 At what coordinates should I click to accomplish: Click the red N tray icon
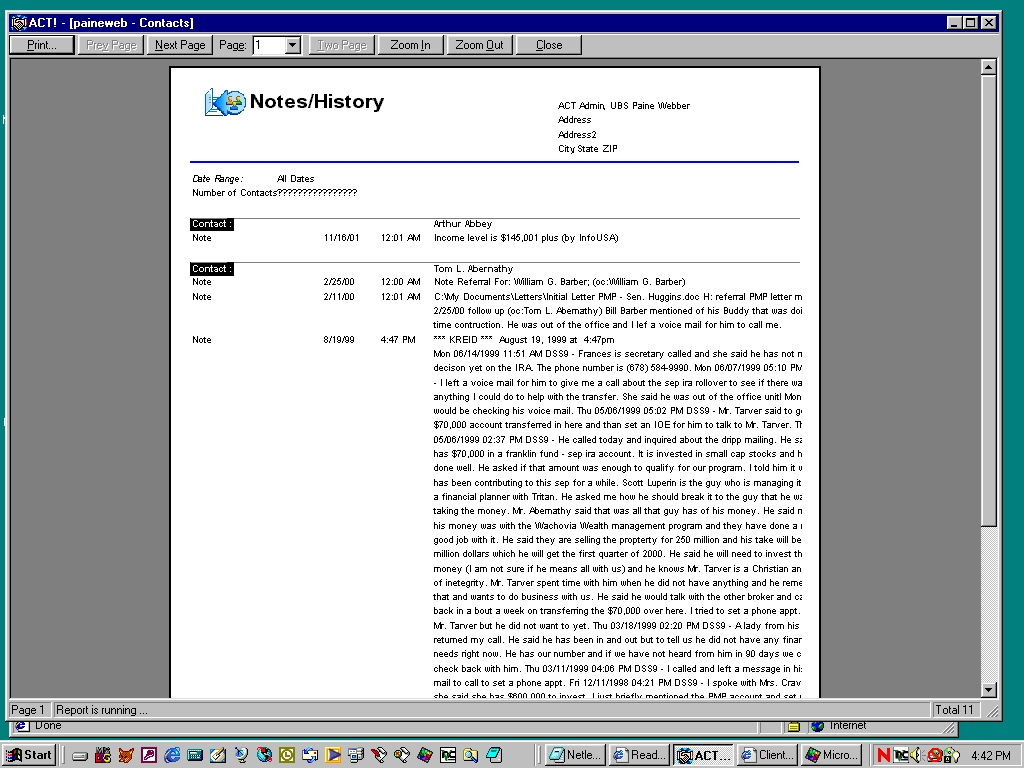[883, 756]
